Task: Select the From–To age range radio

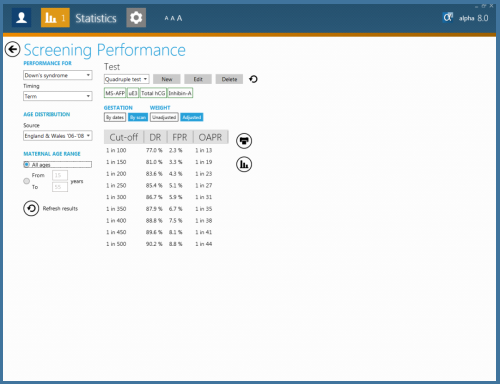Action: [x=26, y=181]
